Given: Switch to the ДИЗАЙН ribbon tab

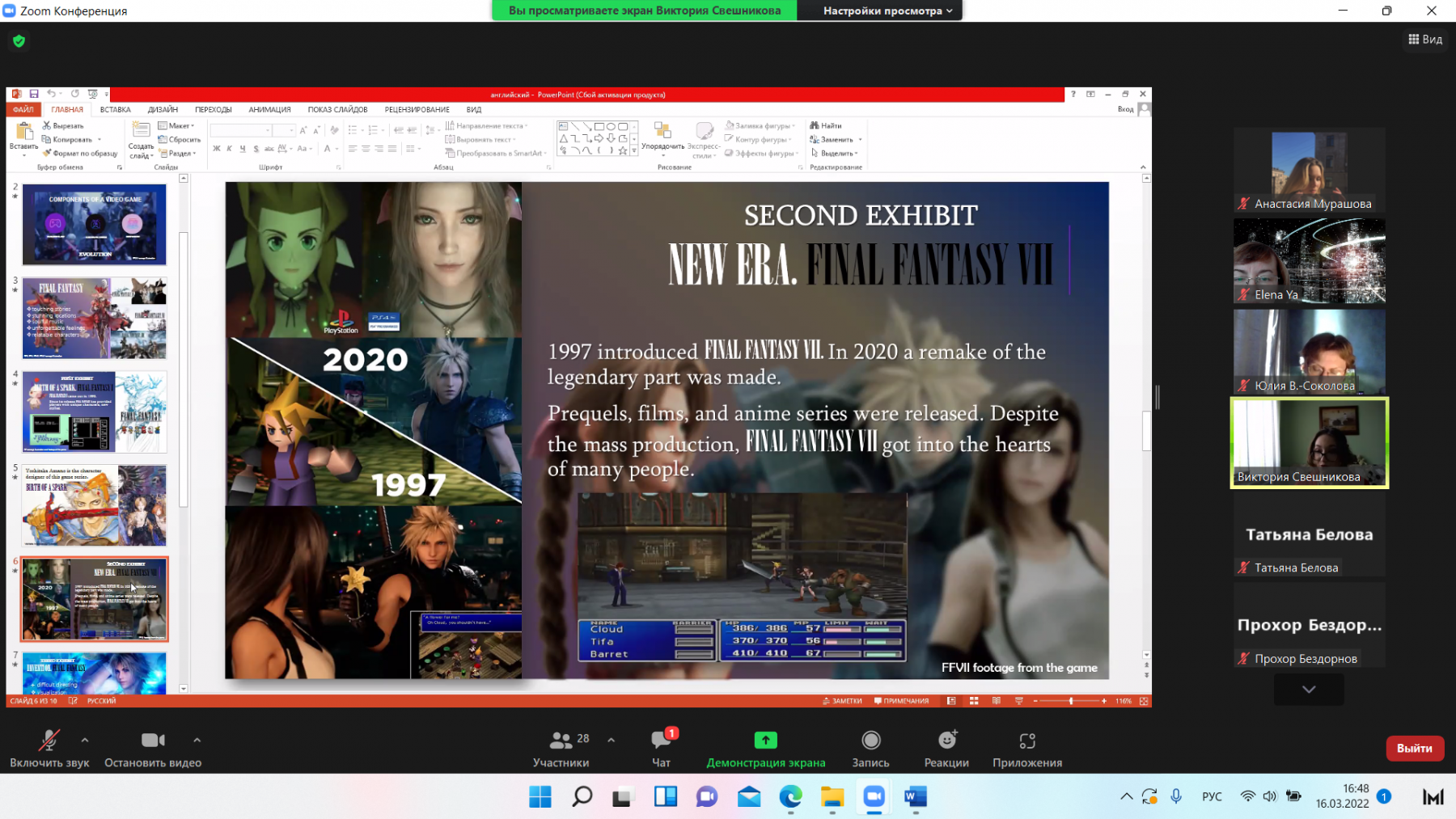Looking at the screenshot, I should click(x=163, y=109).
